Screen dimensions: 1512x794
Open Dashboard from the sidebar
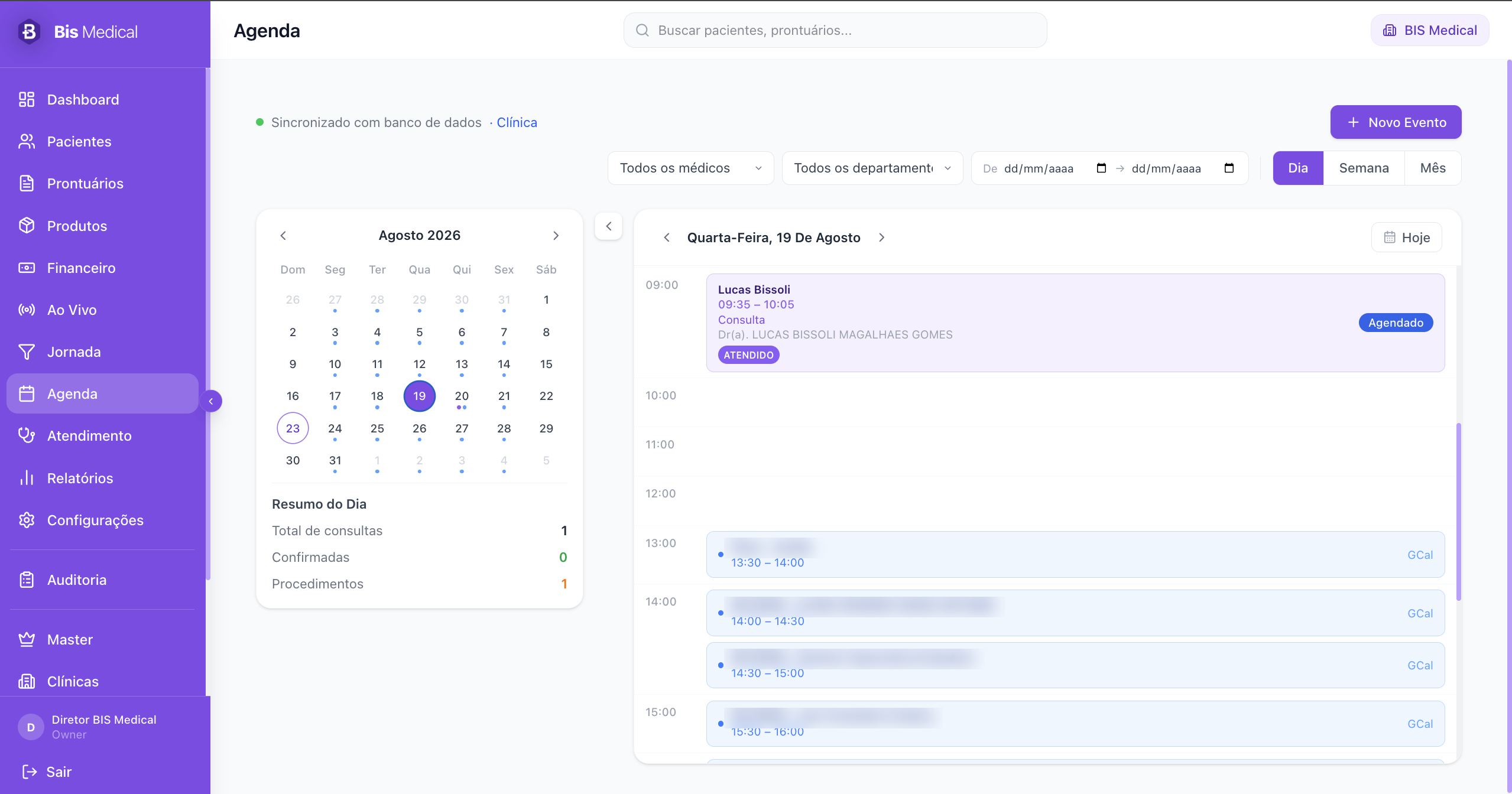pos(102,99)
